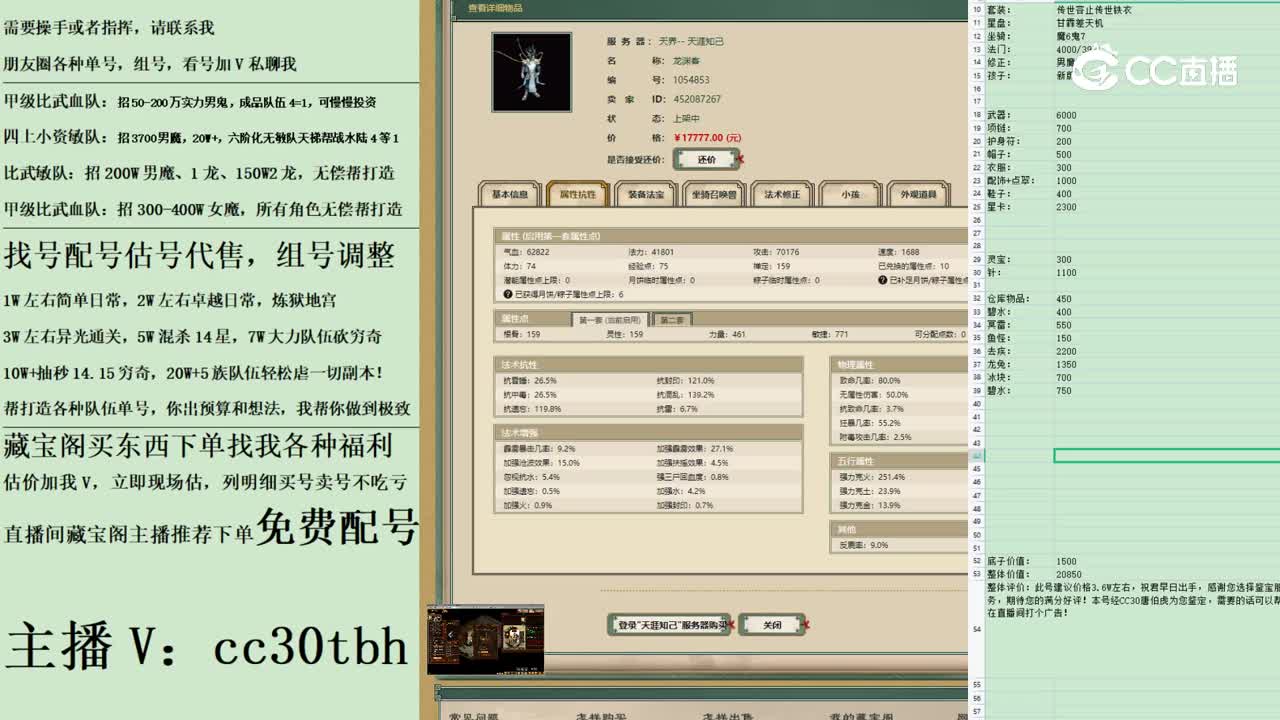Click the price ¥17777.00 (元)

click(708, 138)
